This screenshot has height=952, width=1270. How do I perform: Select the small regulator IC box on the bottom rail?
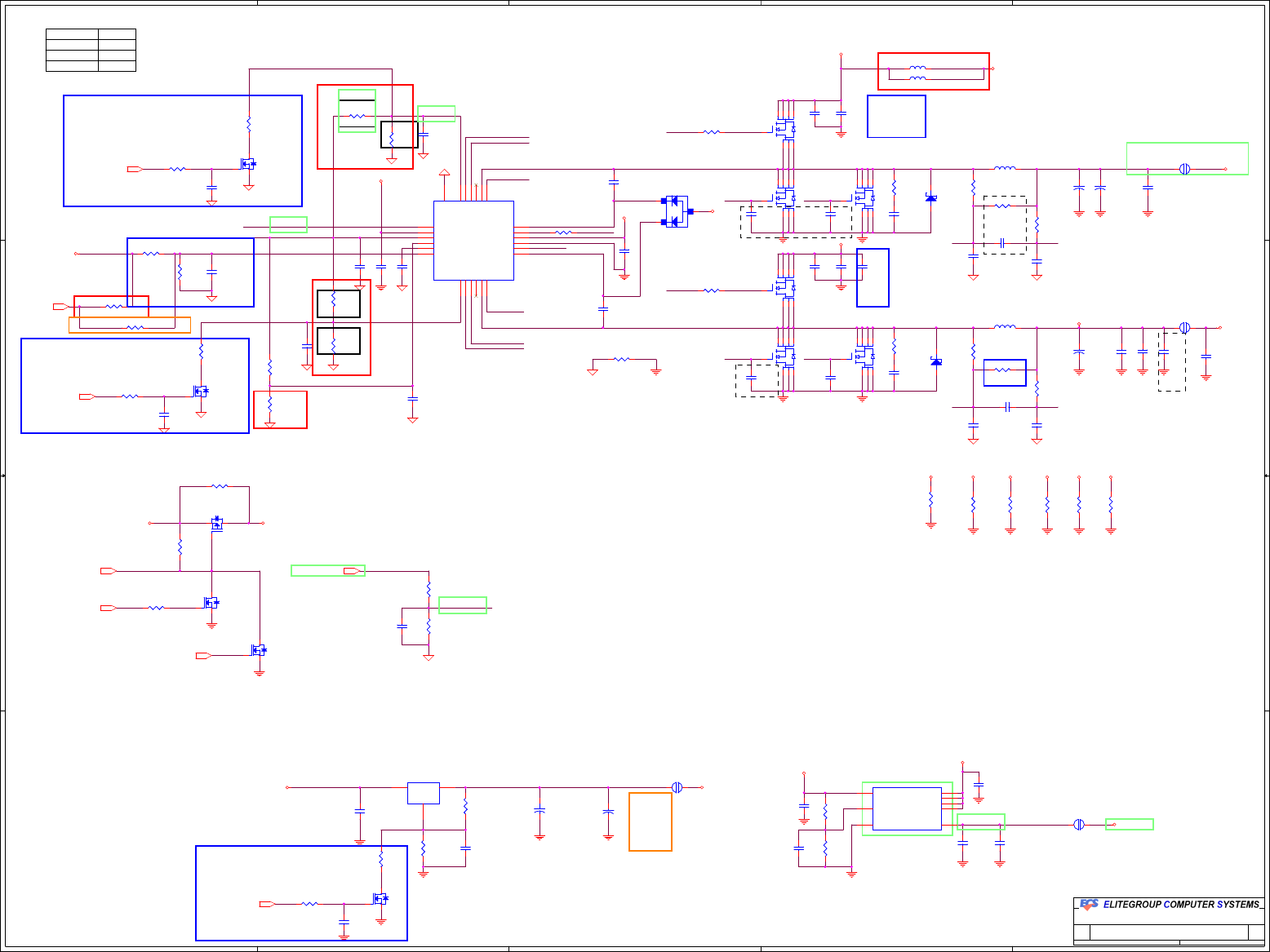pyautogui.click(x=424, y=793)
